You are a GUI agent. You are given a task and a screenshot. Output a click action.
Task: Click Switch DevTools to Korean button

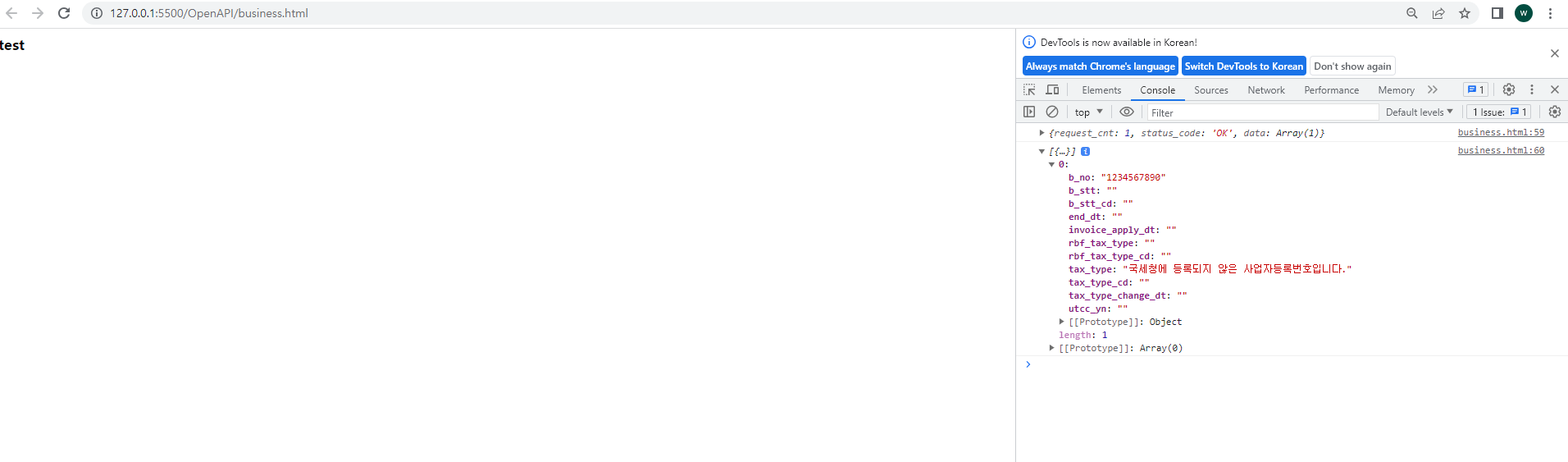pos(1243,66)
